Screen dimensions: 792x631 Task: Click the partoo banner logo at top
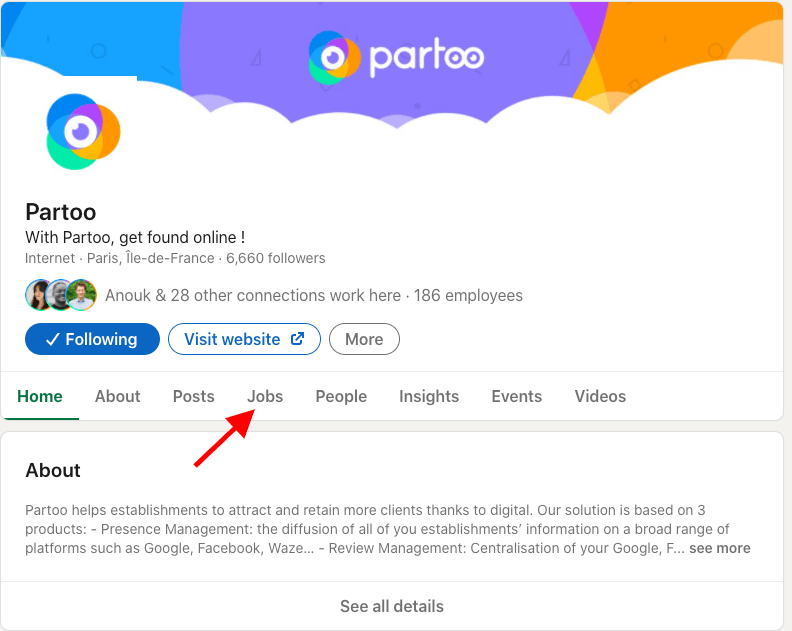(x=397, y=57)
